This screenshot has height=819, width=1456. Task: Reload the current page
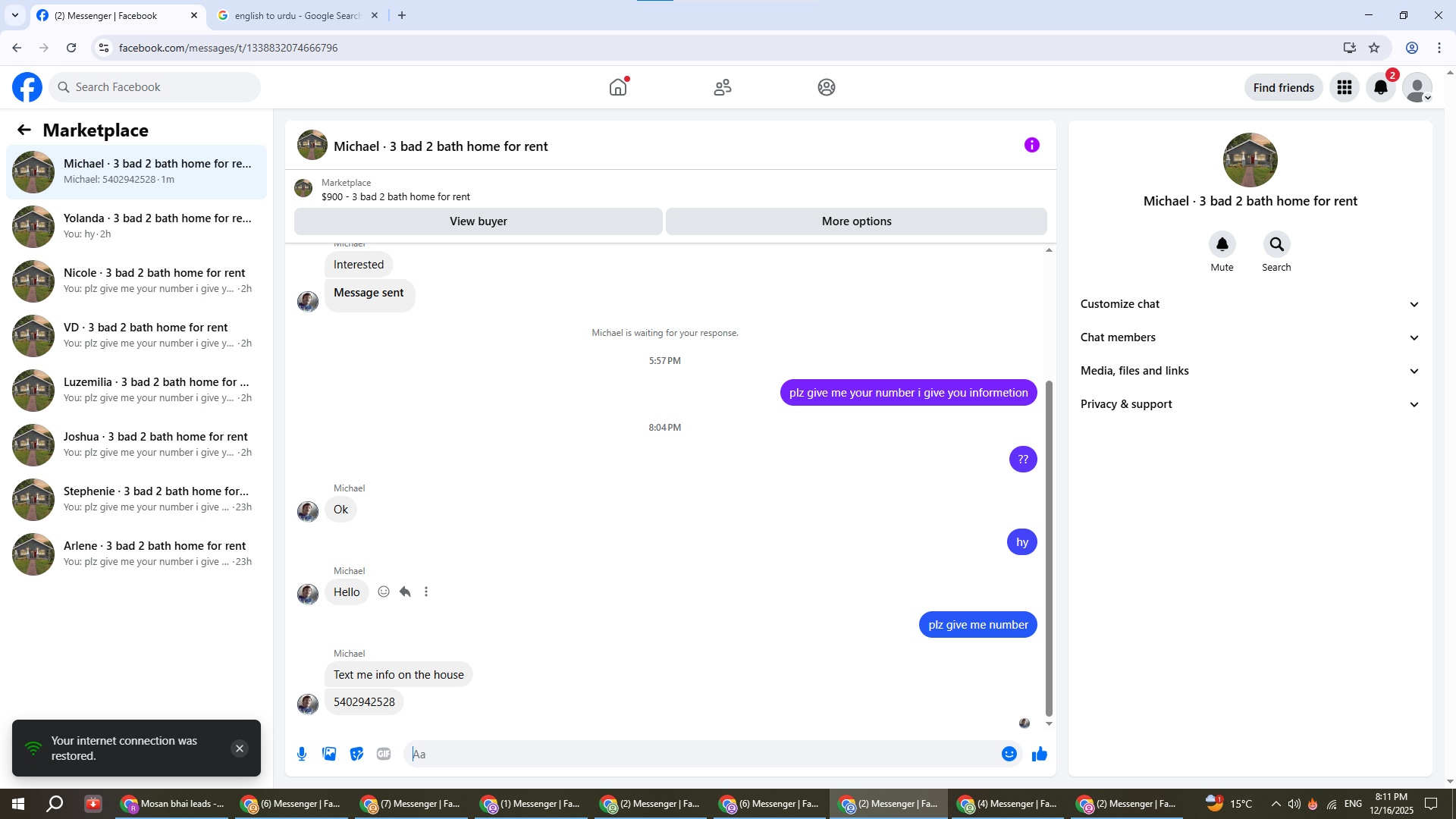(x=71, y=48)
